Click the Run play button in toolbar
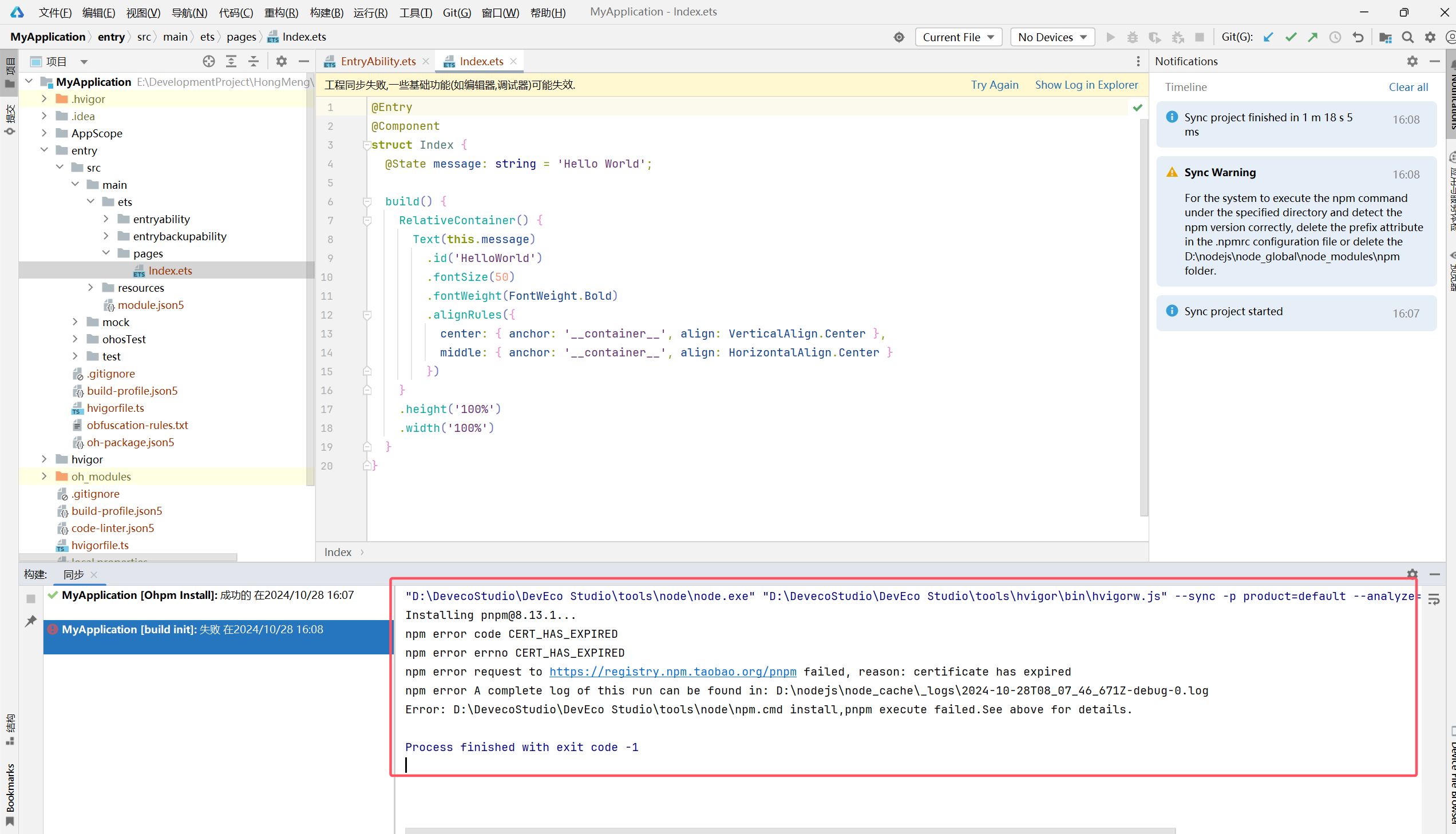 click(1110, 37)
